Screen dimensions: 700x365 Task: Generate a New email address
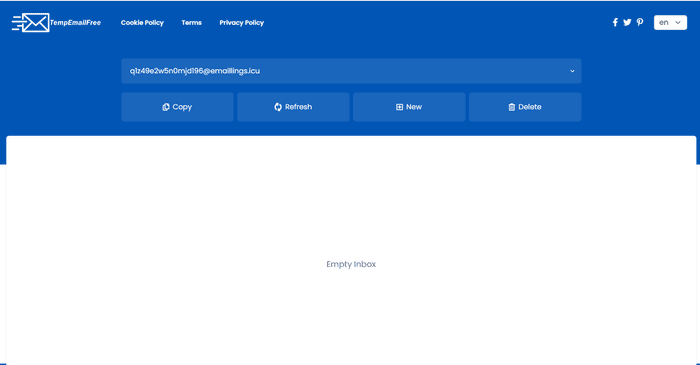(x=409, y=107)
